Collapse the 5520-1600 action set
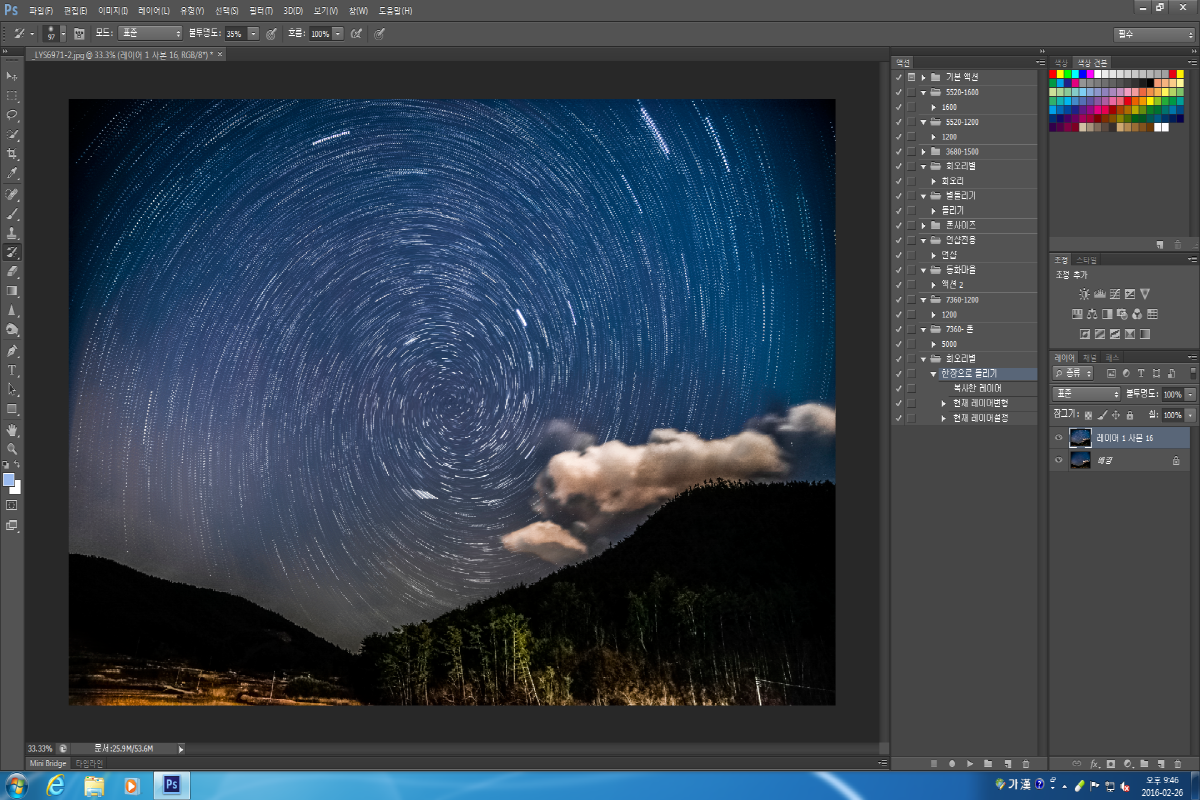Viewport: 1200px width, 800px height. click(x=923, y=92)
